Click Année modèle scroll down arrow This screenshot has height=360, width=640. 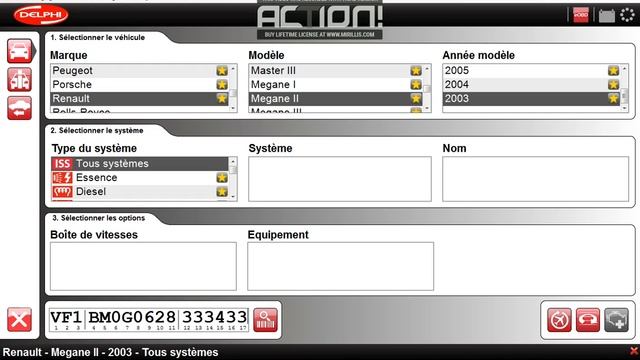[624, 108]
